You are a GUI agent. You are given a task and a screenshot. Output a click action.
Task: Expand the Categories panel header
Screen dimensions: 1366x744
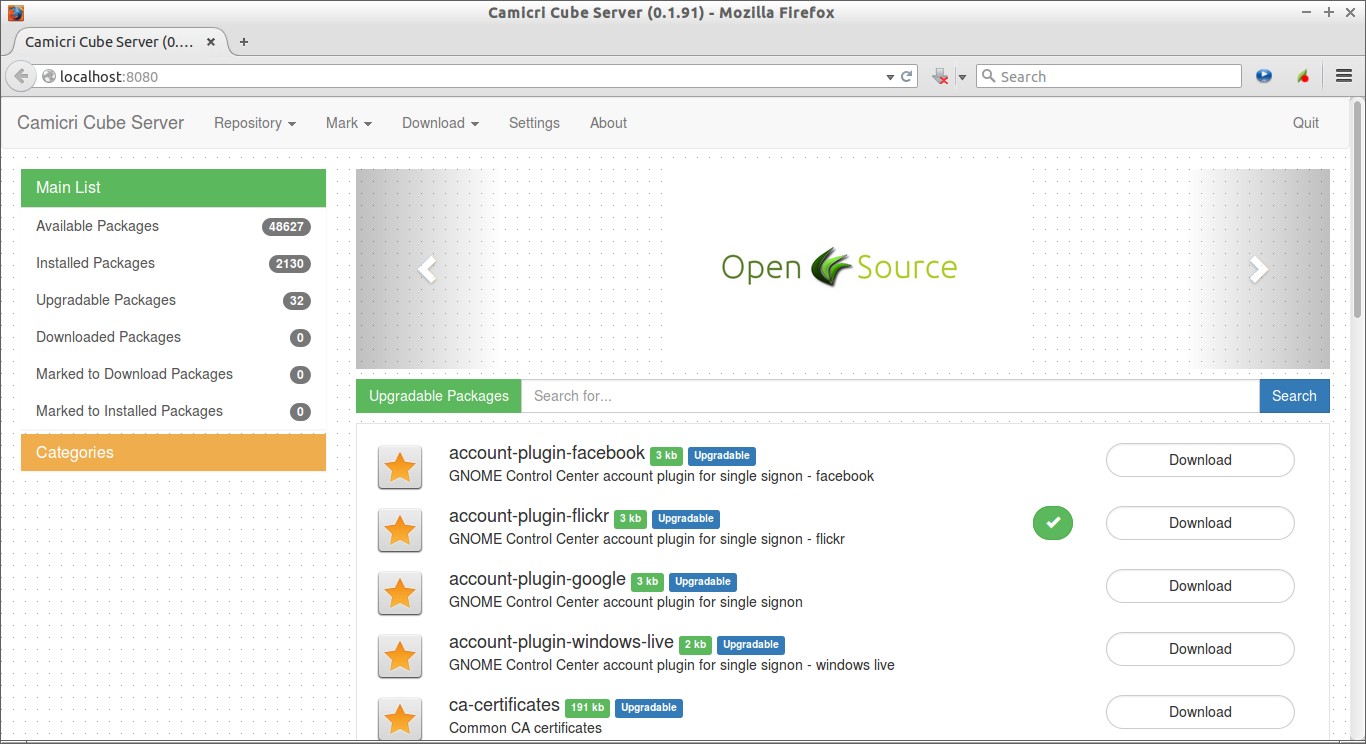coord(173,452)
